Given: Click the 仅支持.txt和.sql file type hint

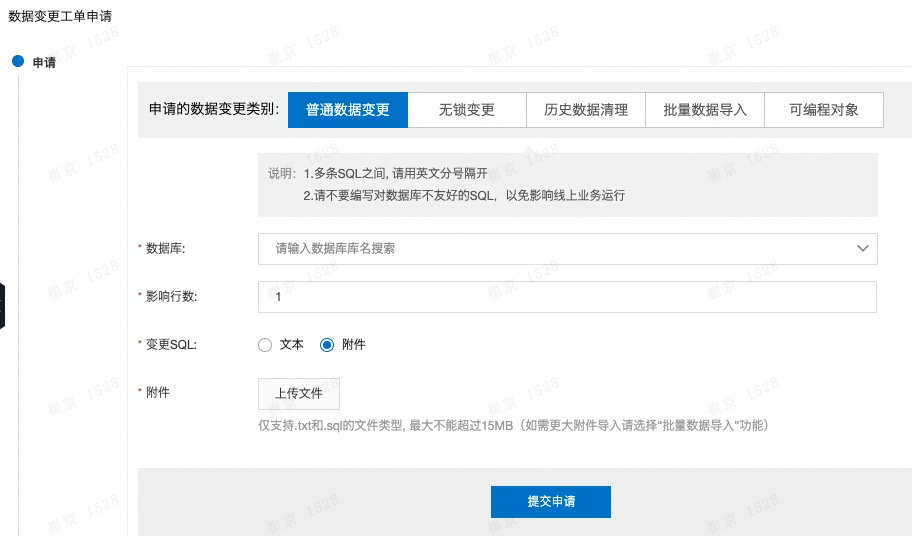Looking at the screenshot, I should pyautogui.click(x=514, y=426).
